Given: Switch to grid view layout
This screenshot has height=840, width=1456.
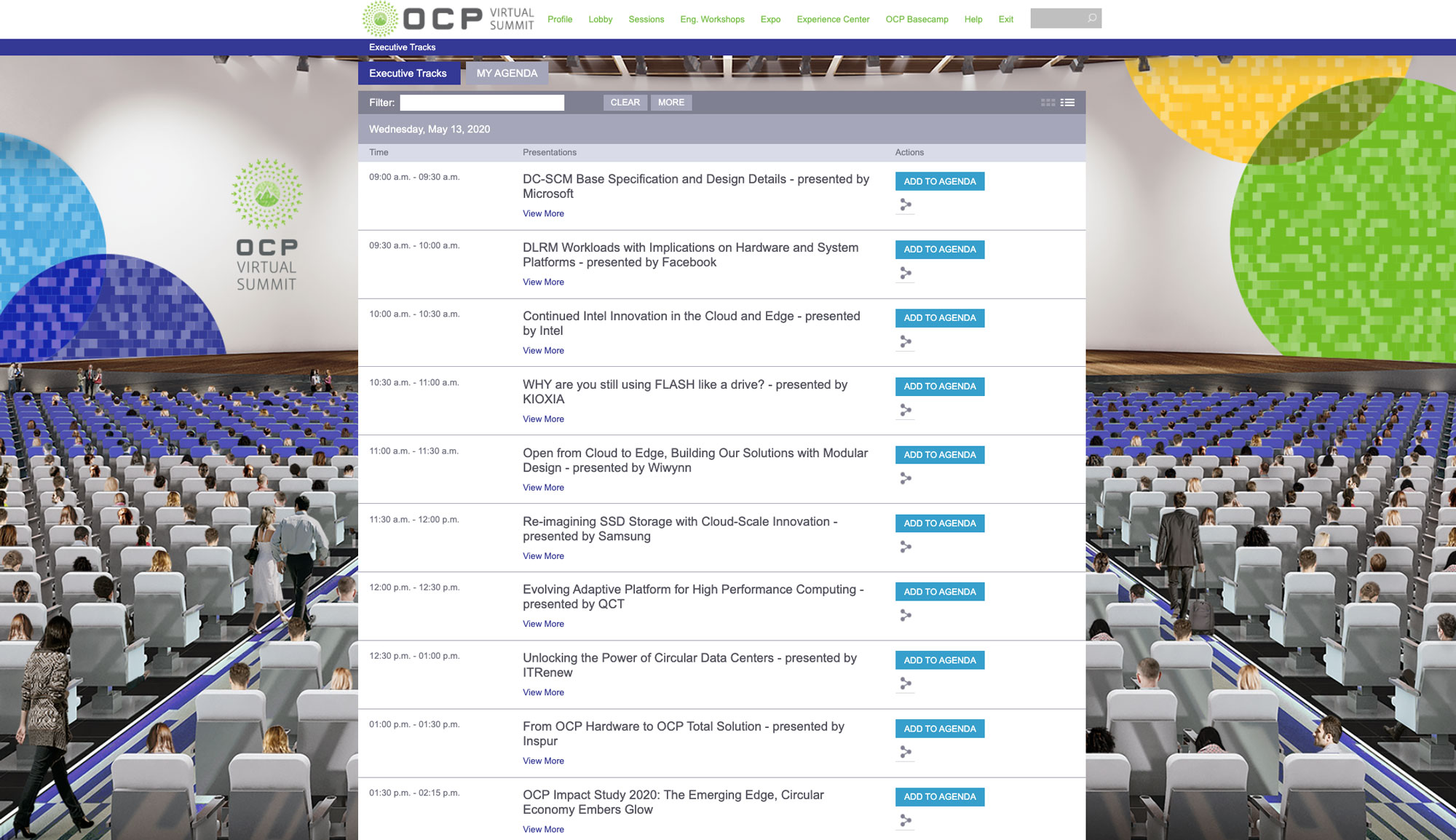Looking at the screenshot, I should (x=1048, y=103).
